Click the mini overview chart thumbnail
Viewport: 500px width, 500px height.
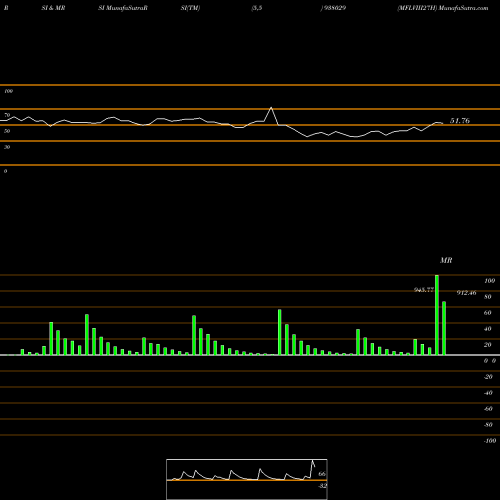point(247,479)
